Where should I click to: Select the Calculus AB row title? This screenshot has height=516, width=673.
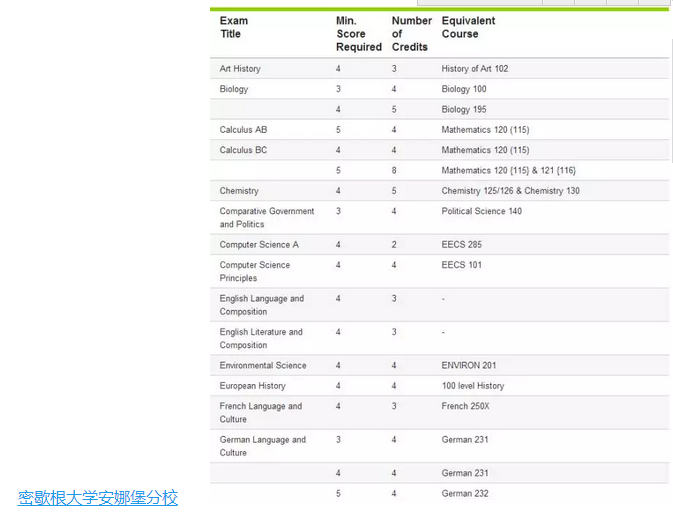(x=243, y=130)
